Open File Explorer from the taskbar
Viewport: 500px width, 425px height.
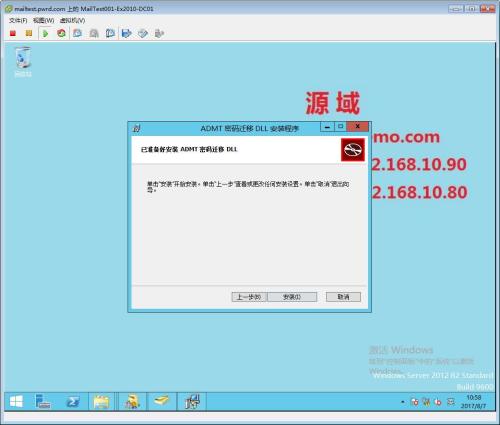click(102, 401)
